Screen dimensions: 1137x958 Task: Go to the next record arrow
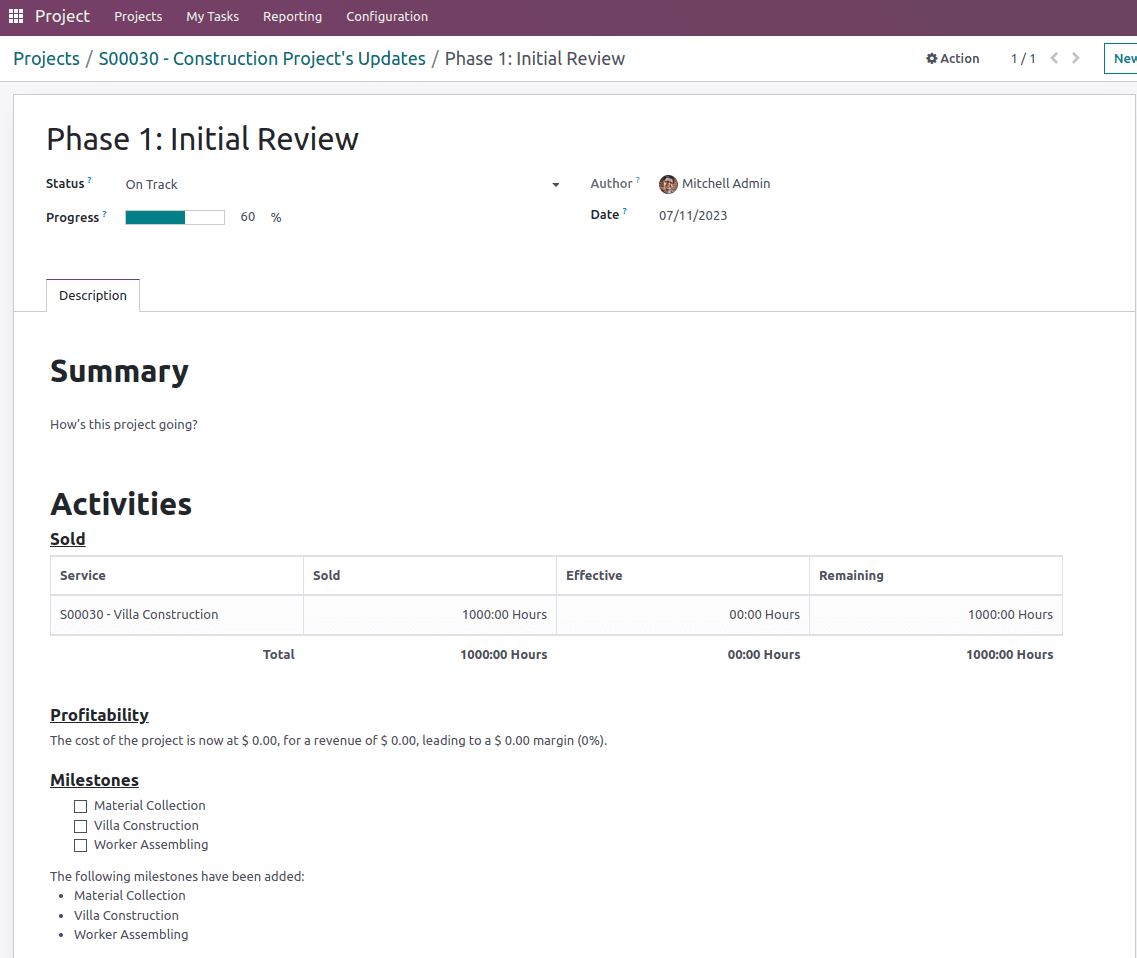point(1076,58)
